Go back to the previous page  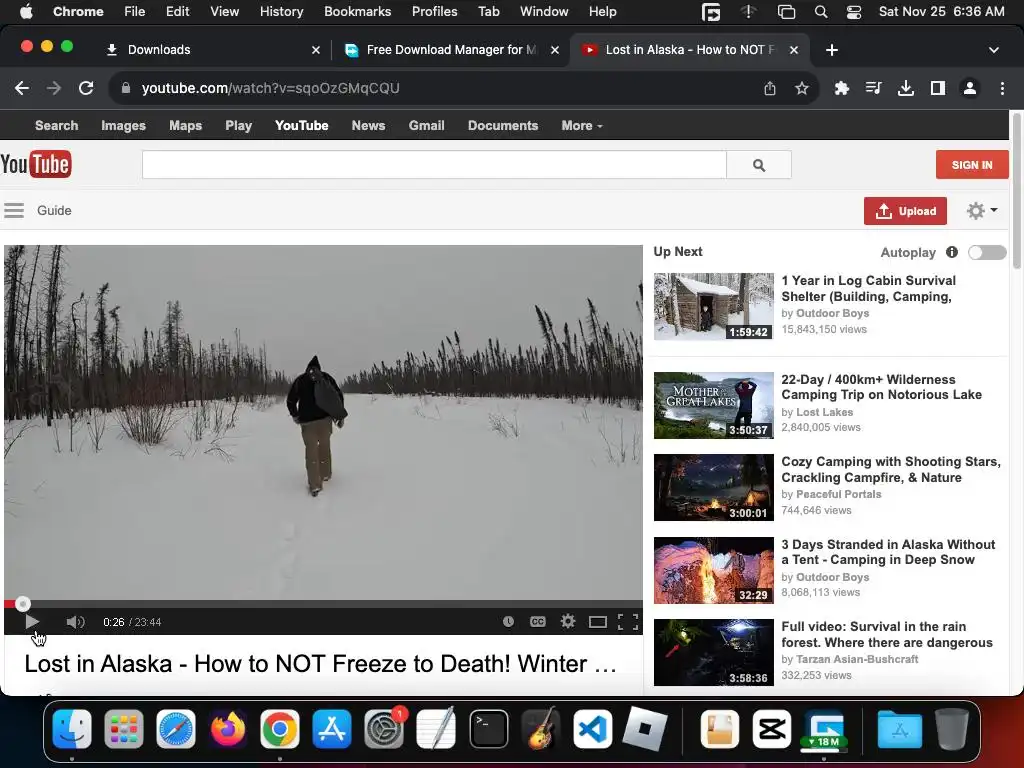point(22,88)
